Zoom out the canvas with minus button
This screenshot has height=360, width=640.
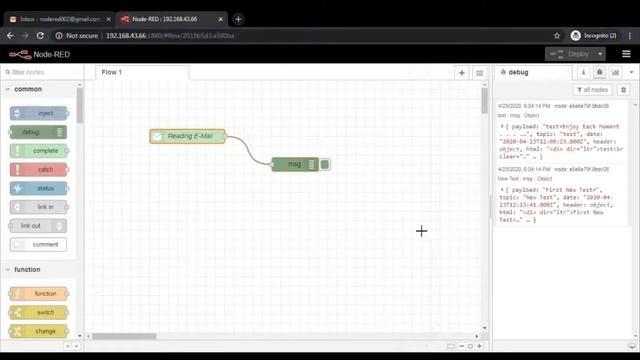click(x=461, y=346)
